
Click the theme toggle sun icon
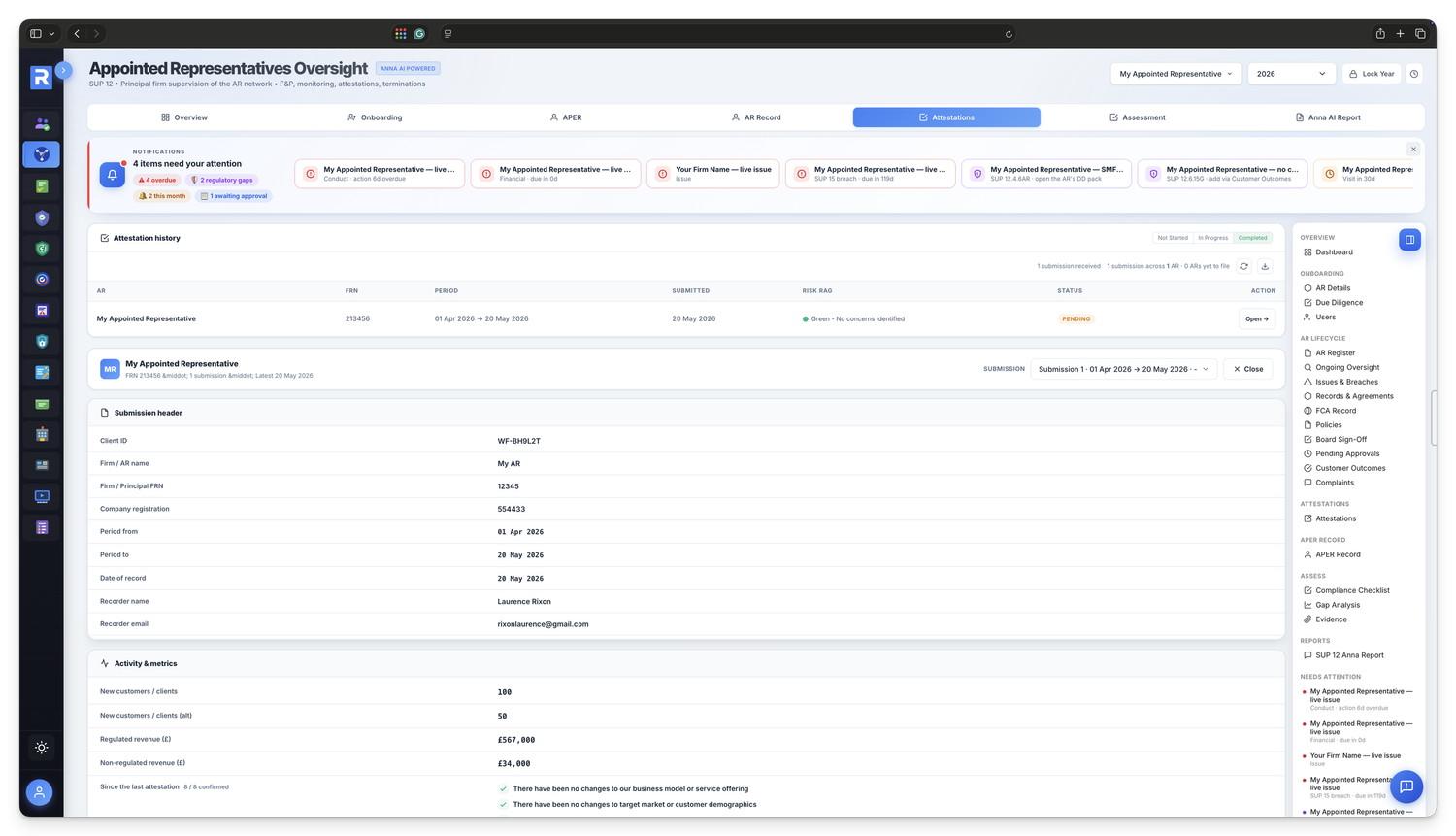tap(42, 748)
